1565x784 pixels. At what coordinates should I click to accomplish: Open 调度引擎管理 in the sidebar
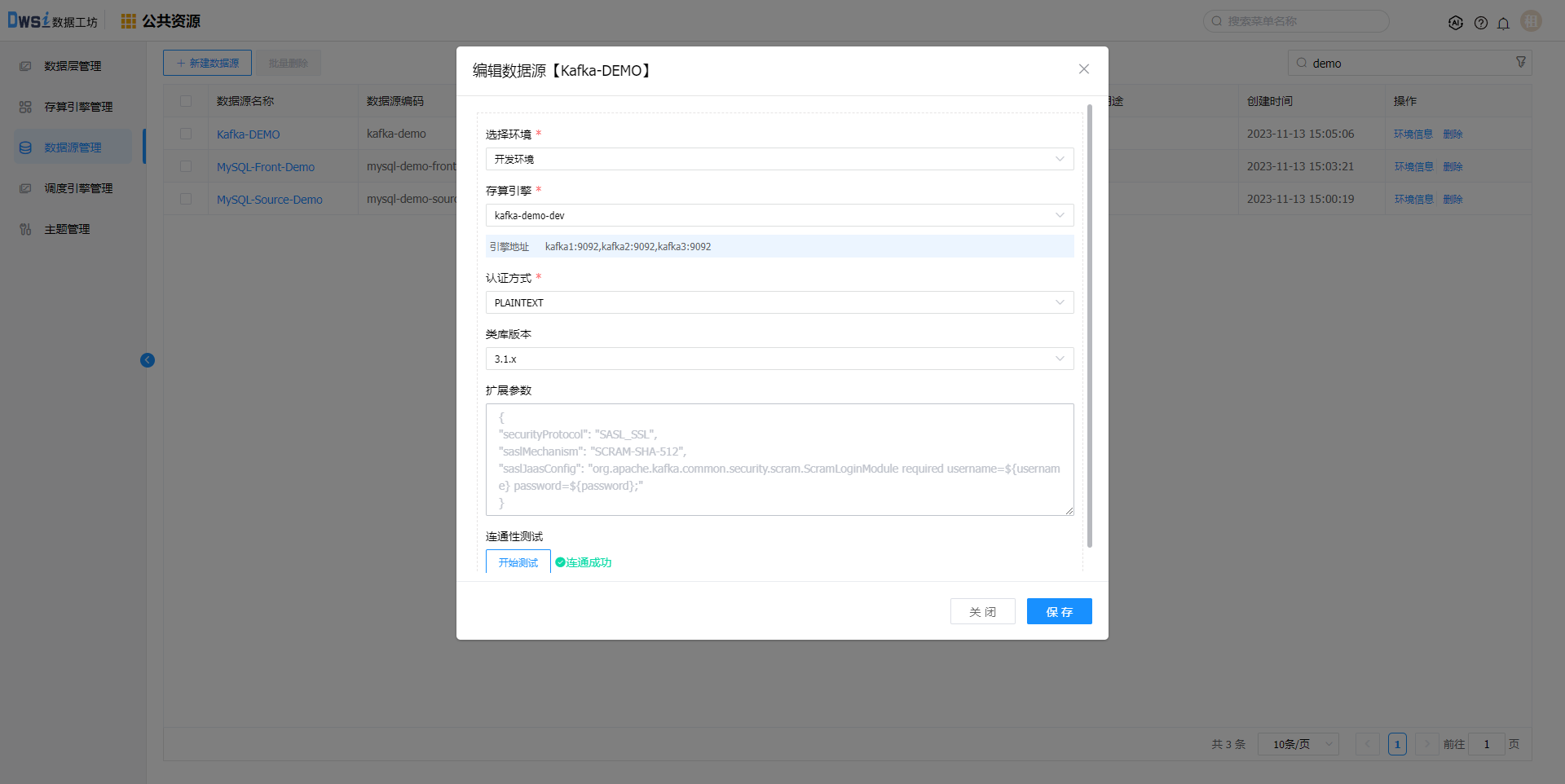point(73,188)
